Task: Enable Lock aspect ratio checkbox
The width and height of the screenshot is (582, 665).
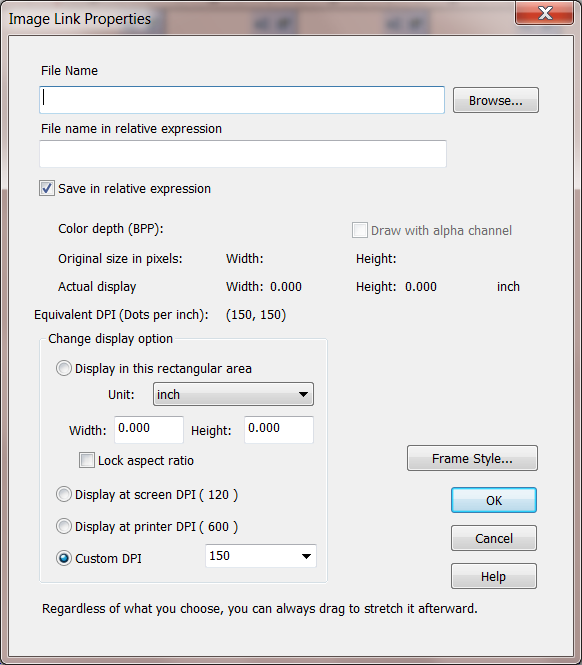Action: click(x=87, y=460)
